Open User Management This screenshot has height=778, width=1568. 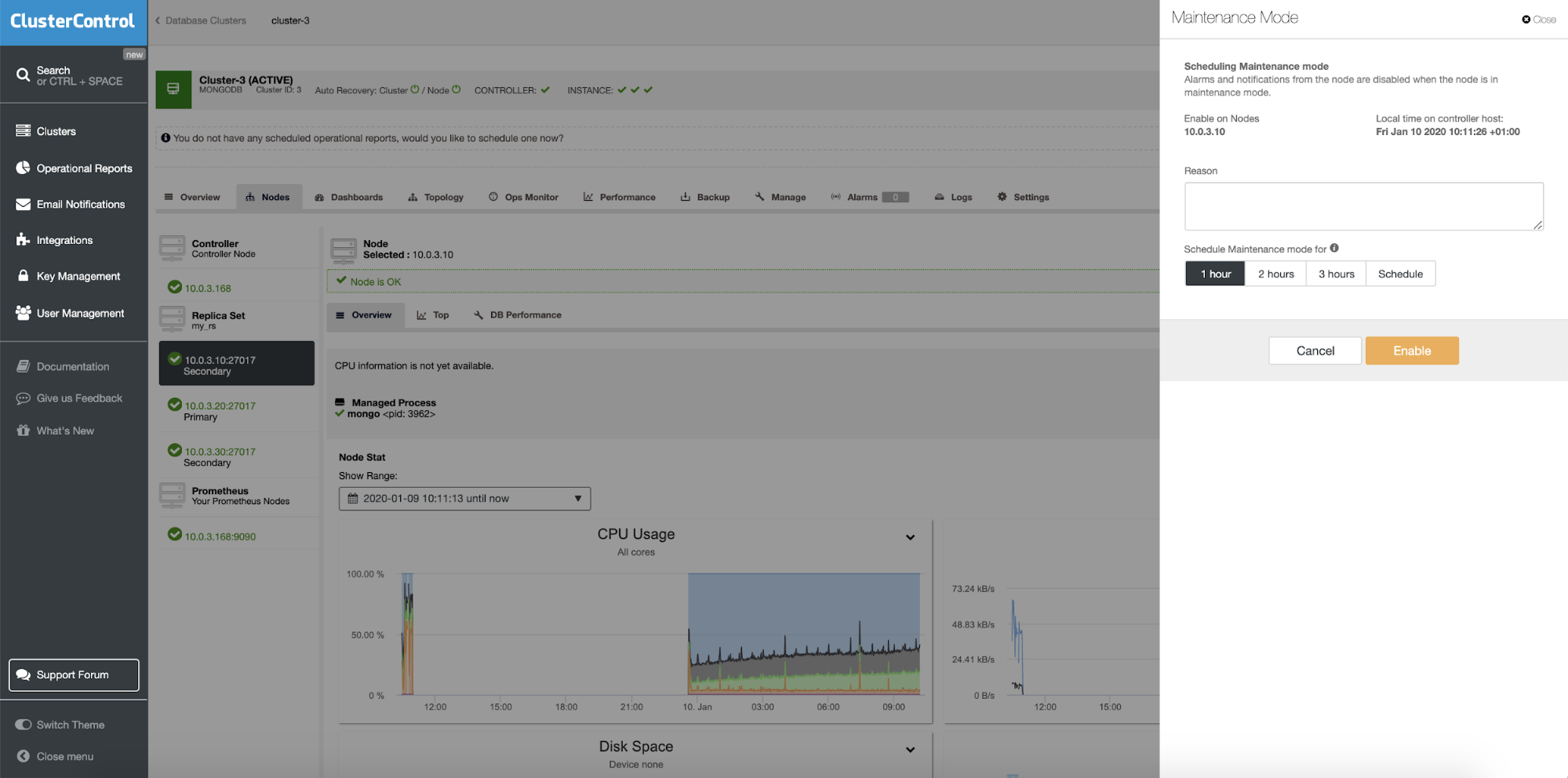(80, 313)
